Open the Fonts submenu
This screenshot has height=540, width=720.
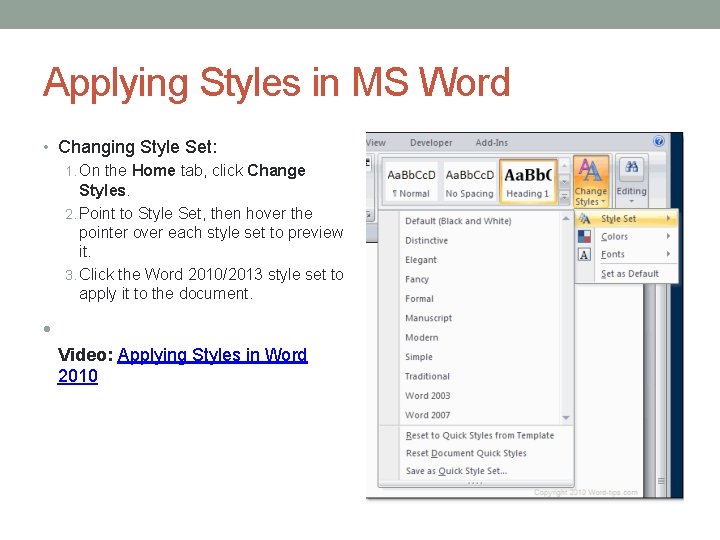click(627, 254)
